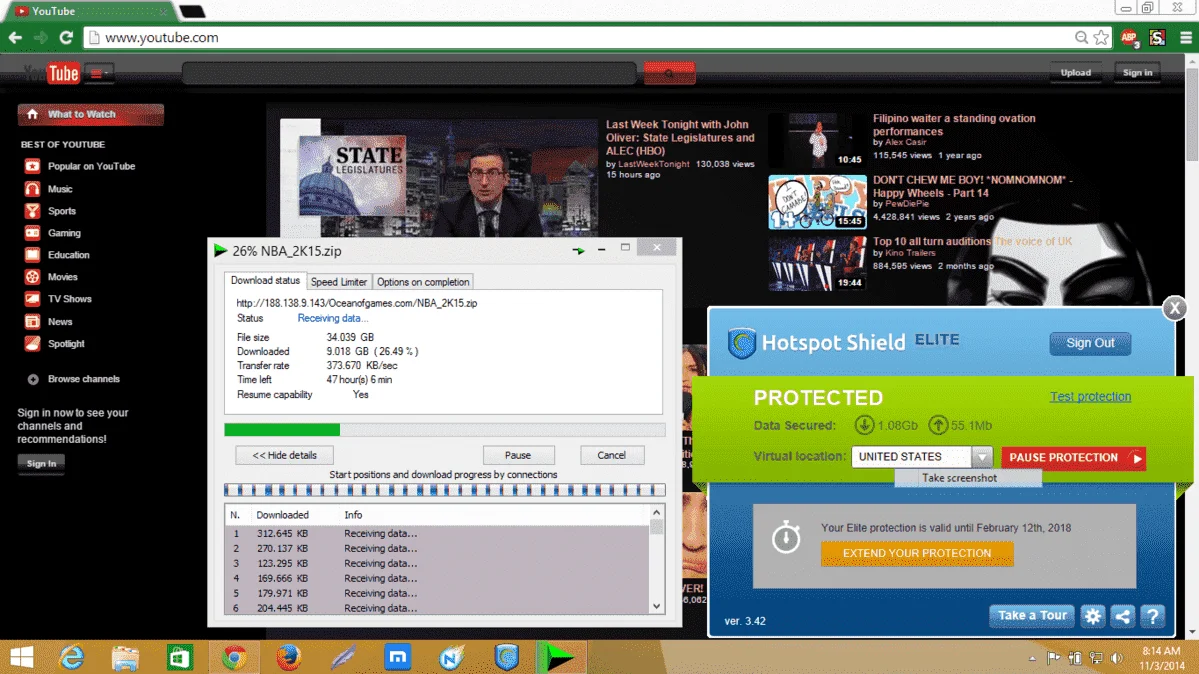Click the red YouTube search button

click(669, 73)
